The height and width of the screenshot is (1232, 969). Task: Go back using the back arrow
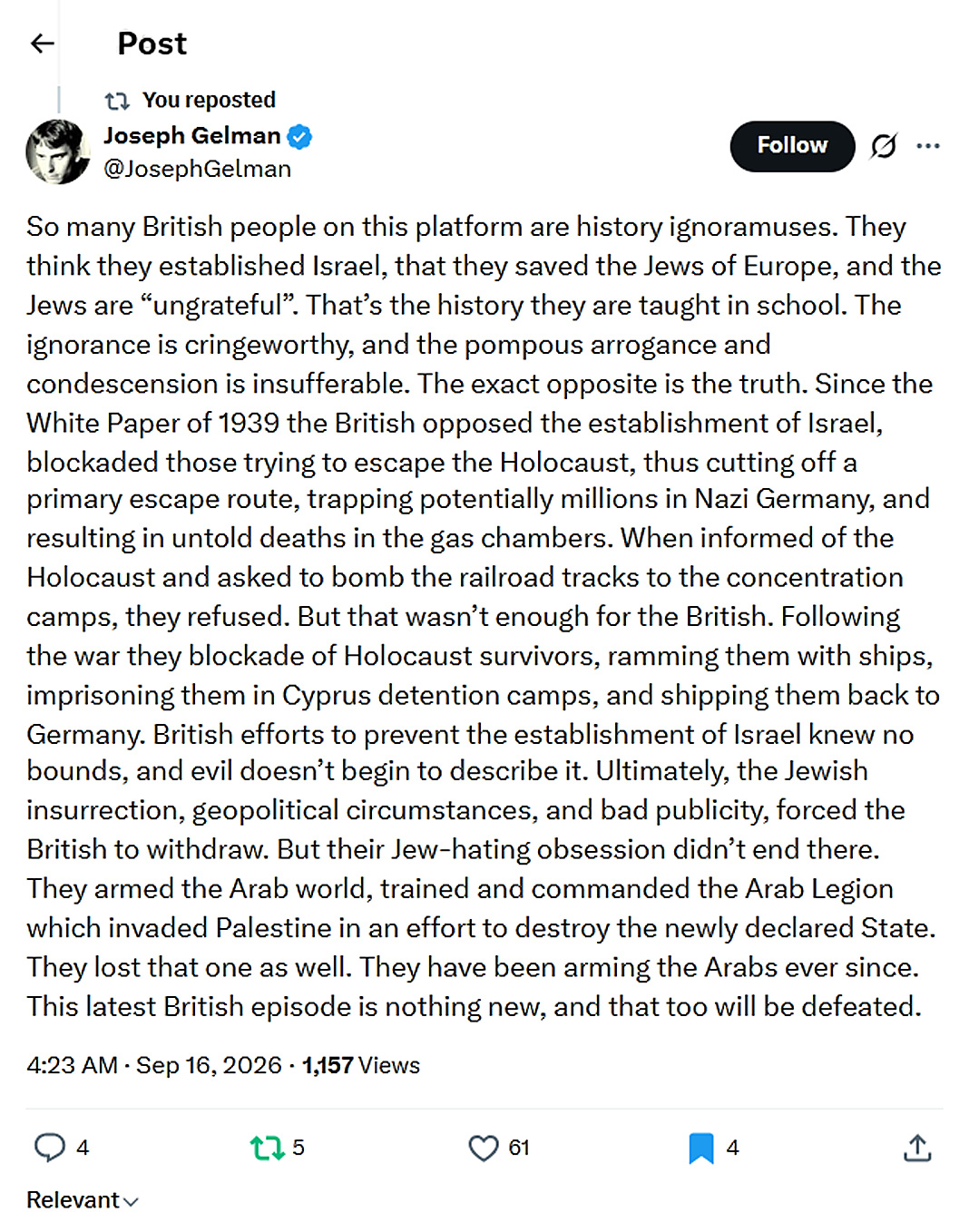[x=43, y=43]
